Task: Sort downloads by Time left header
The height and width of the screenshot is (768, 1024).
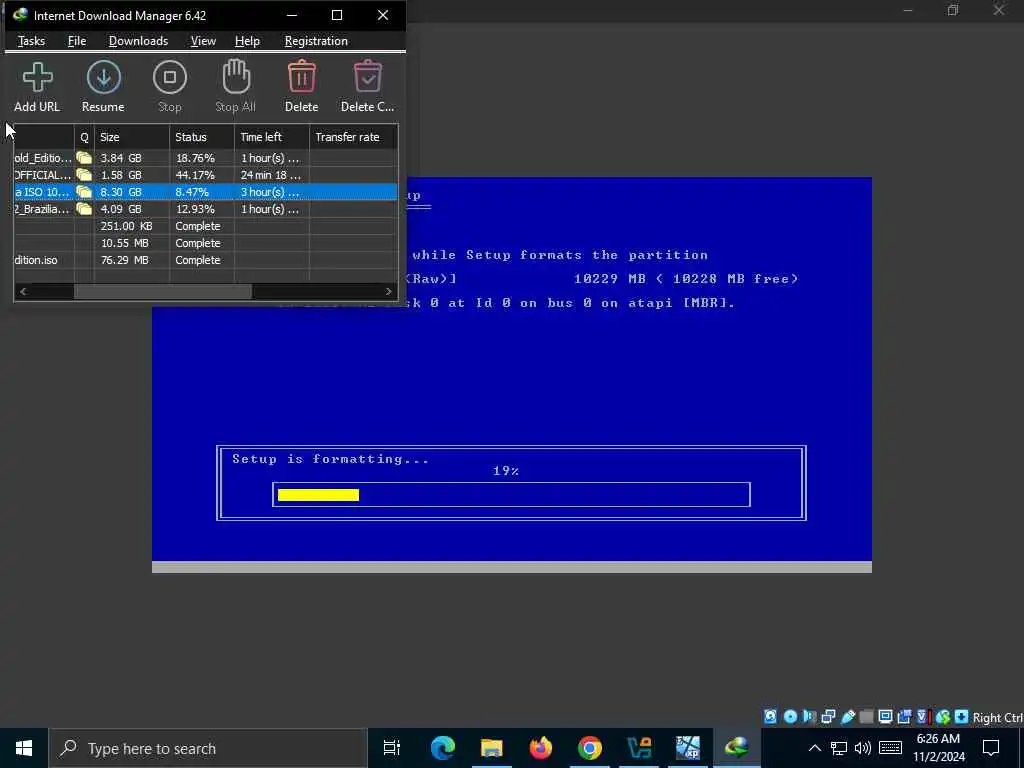Action: [272, 136]
